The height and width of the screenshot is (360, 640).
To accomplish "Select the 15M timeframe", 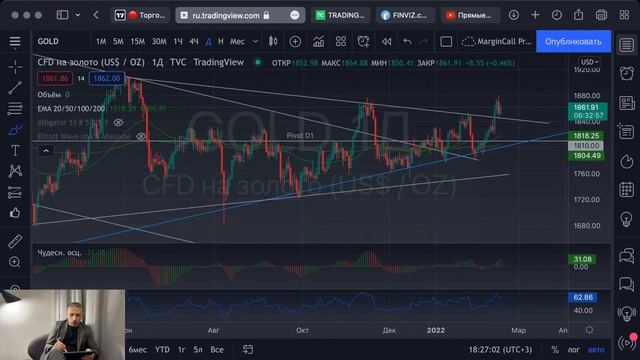I will tap(138, 41).
